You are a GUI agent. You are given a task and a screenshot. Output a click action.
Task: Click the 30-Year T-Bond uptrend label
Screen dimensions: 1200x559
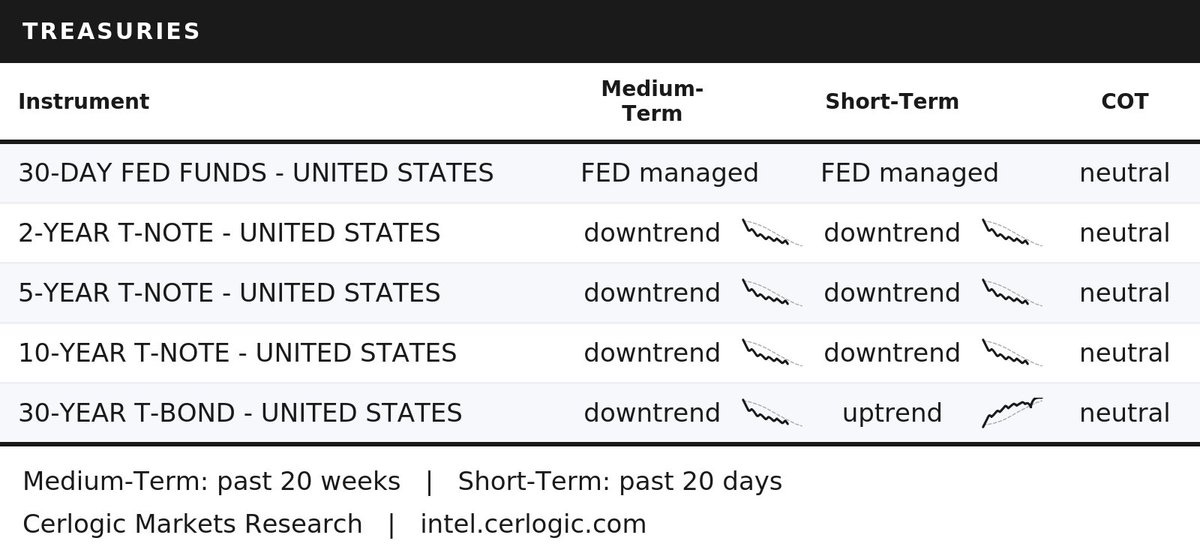point(892,413)
